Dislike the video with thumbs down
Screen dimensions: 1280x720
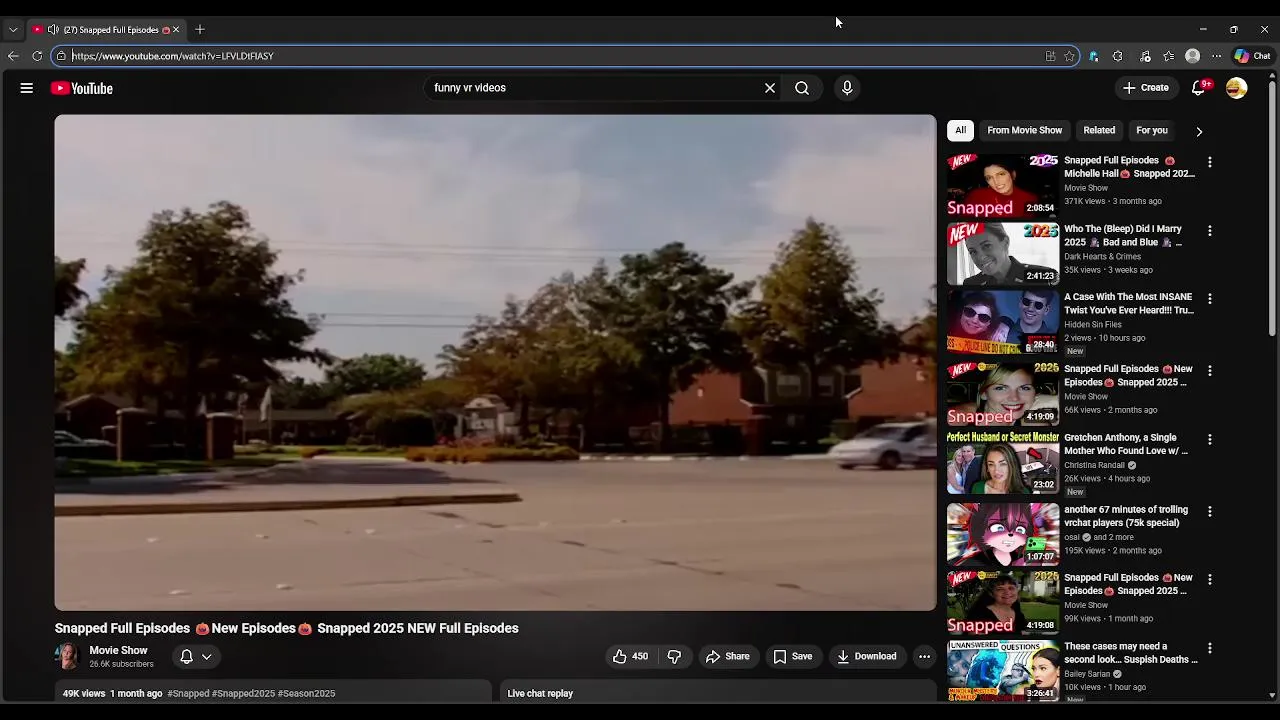[x=674, y=656]
